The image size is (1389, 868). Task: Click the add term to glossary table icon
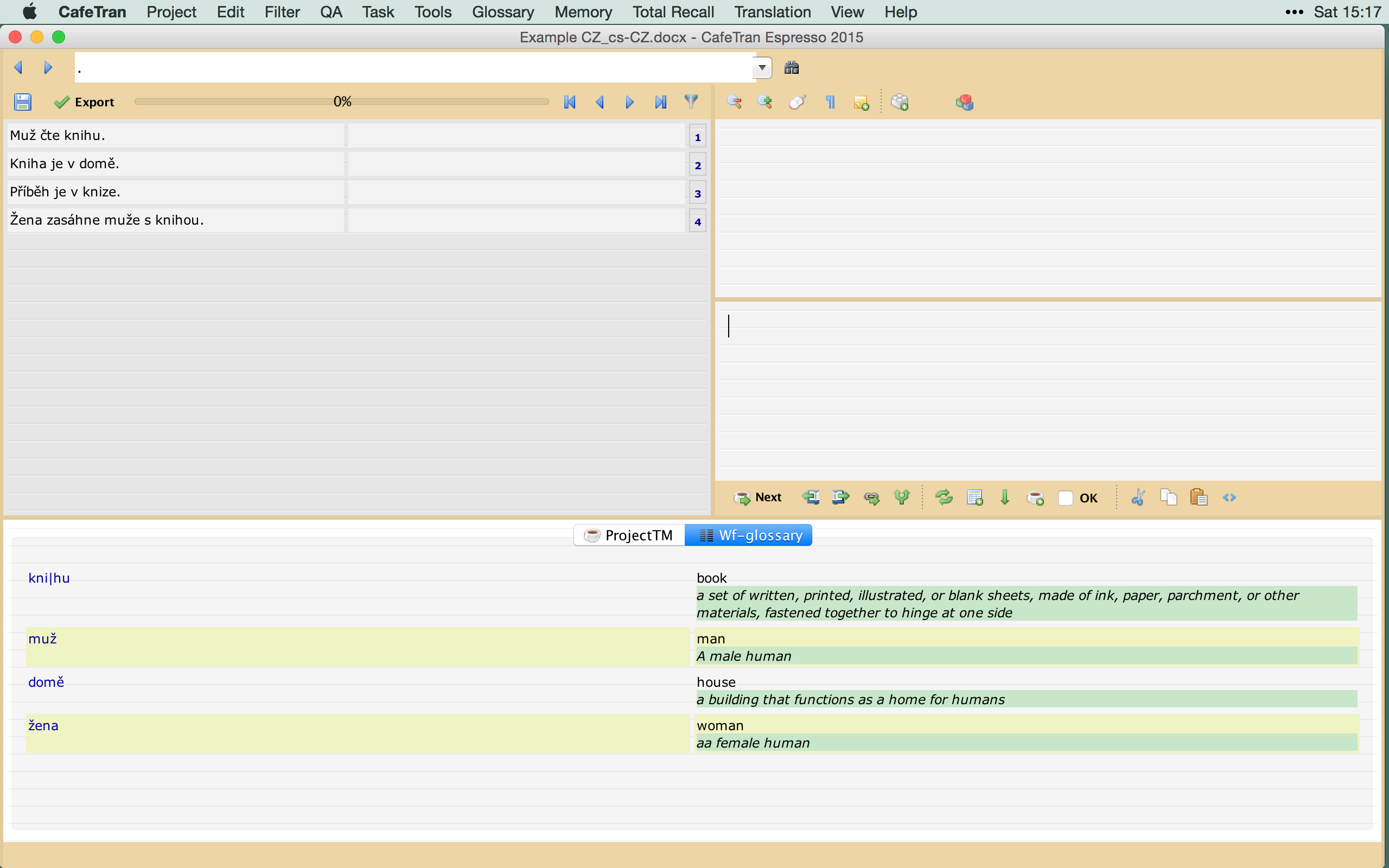(x=974, y=497)
